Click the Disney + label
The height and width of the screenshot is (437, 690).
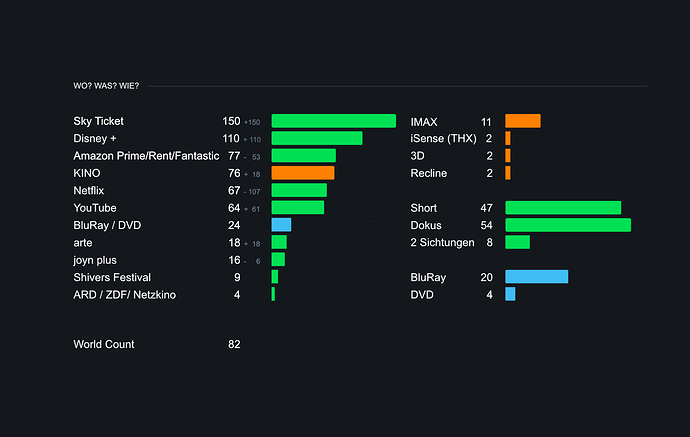pyautogui.click(x=95, y=138)
